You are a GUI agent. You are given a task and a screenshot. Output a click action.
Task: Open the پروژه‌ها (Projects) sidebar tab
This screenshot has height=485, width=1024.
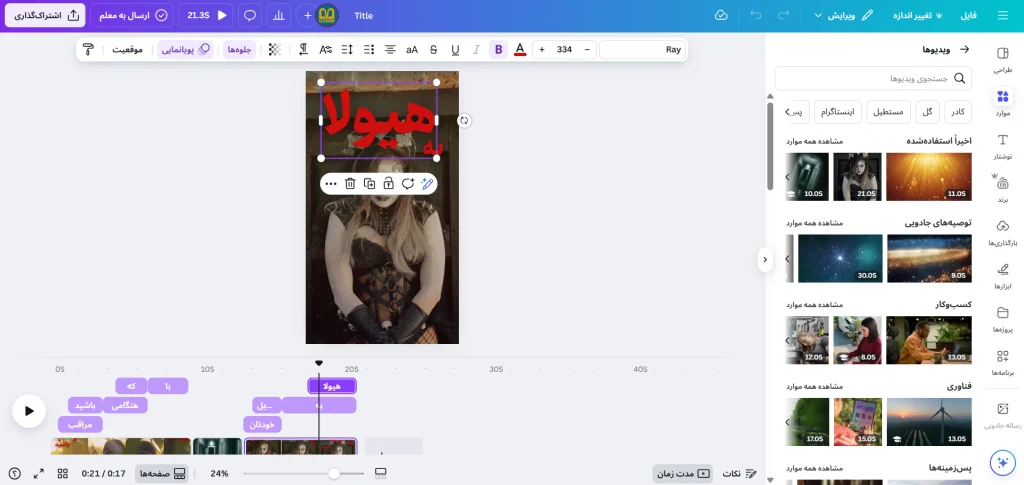click(1002, 319)
